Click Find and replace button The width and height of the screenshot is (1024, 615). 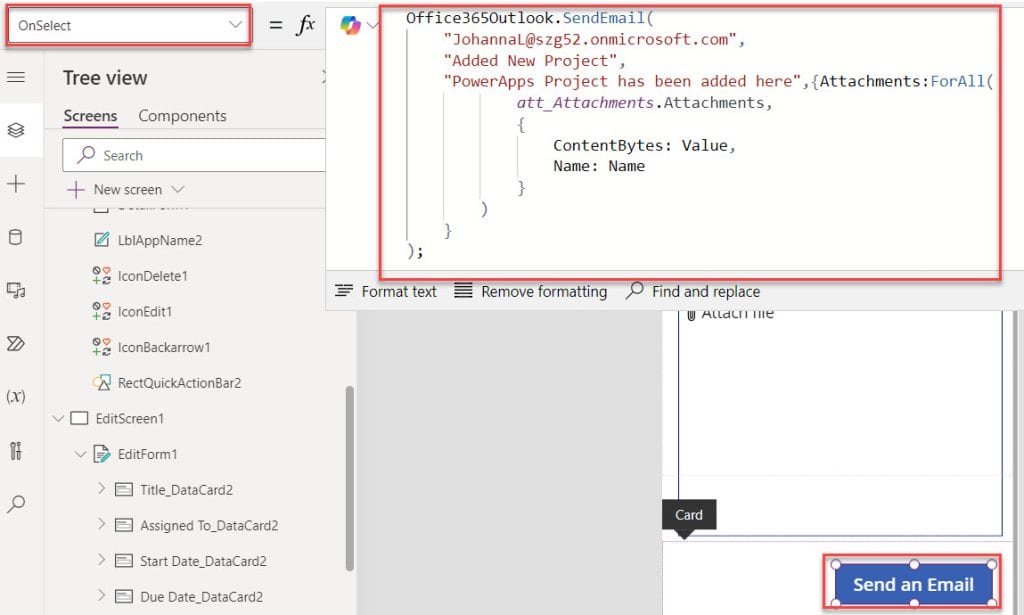coord(693,291)
